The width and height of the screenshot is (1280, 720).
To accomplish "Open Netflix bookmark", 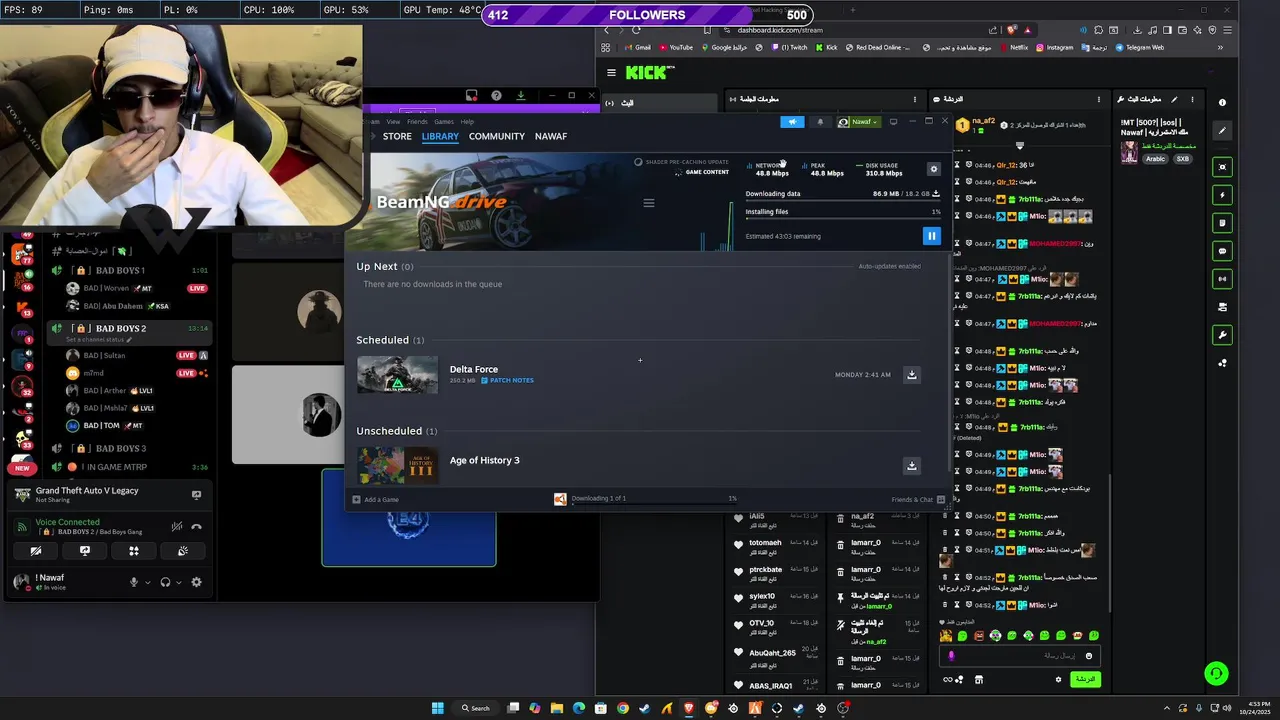I will click(1013, 47).
